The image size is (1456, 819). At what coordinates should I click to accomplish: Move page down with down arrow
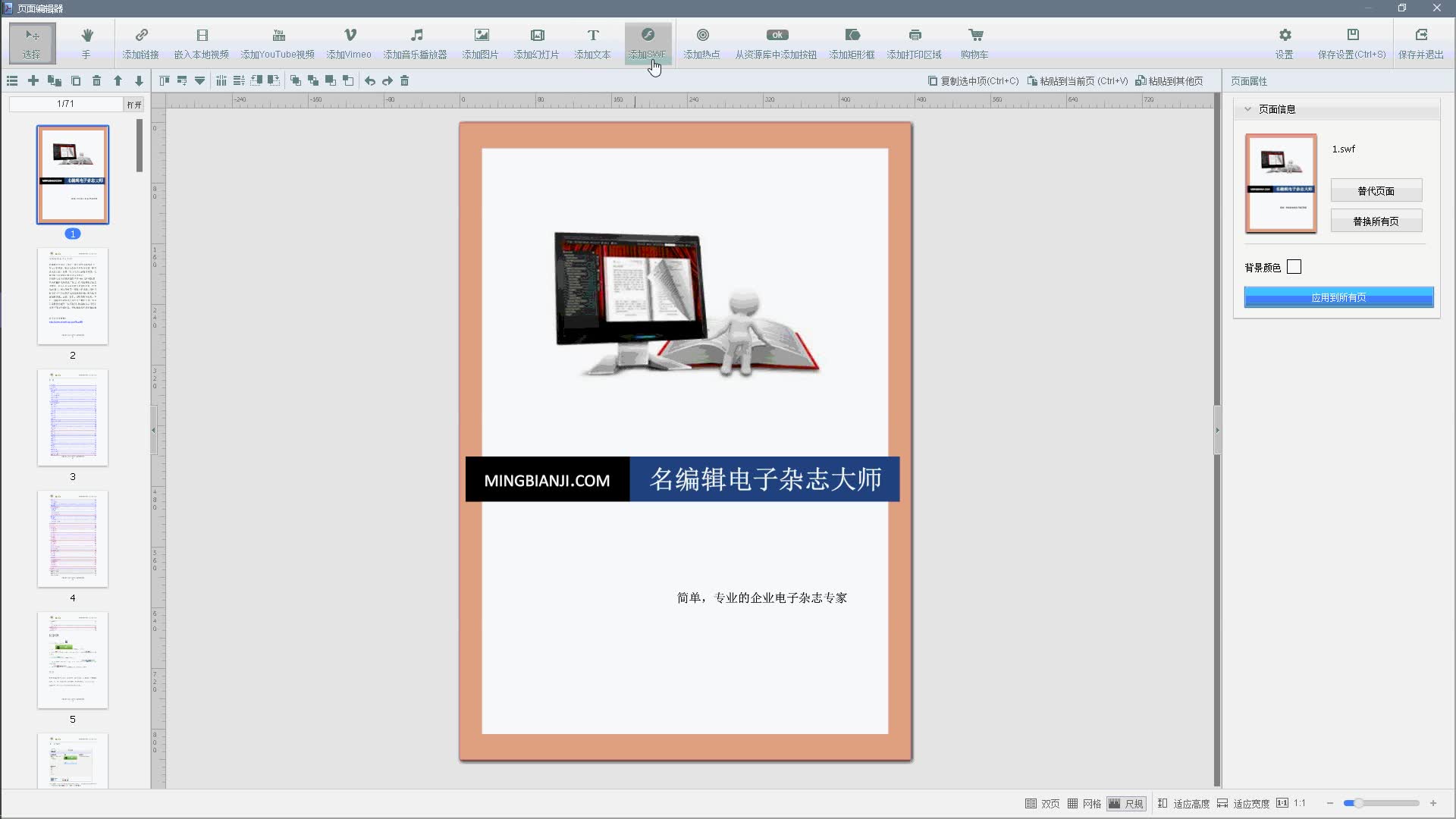click(139, 80)
